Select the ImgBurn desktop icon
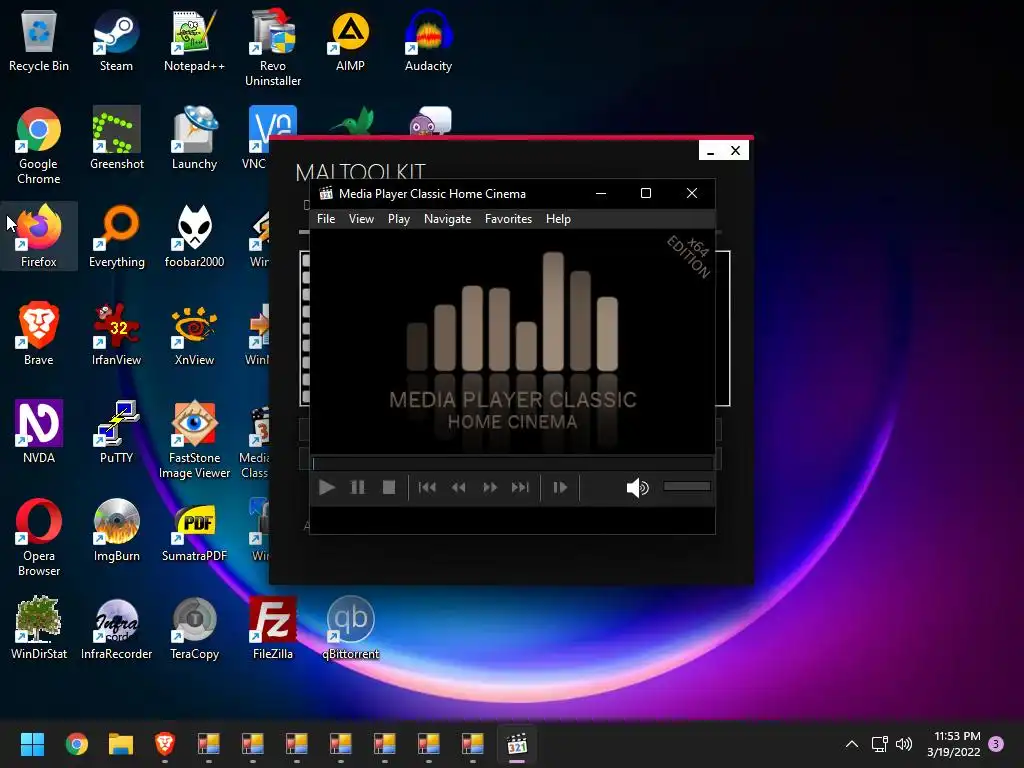This screenshot has width=1024, height=768. click(x=116, y=530)
